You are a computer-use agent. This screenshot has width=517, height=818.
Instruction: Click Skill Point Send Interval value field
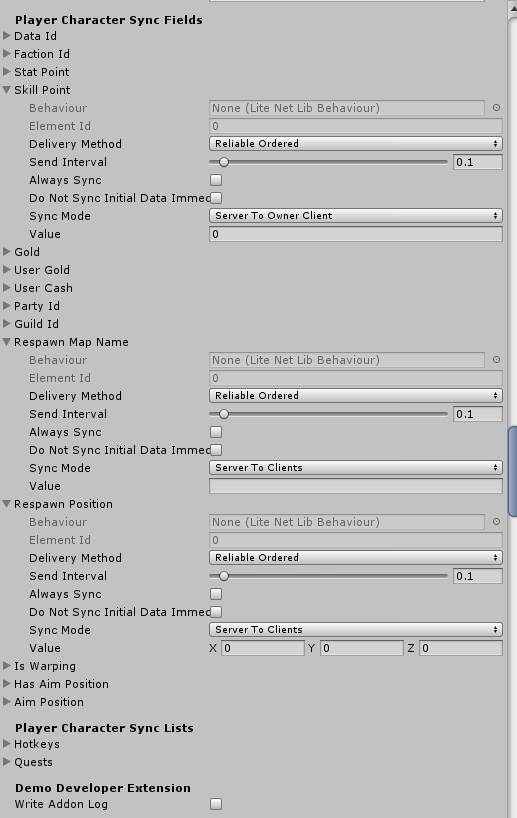478,162
